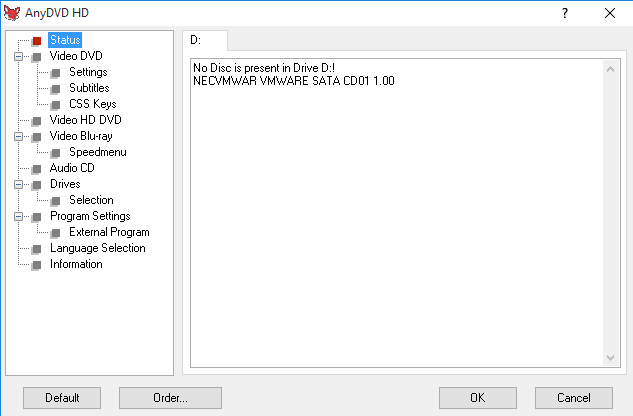Select Video Blu-ray in the tree
Viewport: 633px width, 416px height.
point(81,136)
